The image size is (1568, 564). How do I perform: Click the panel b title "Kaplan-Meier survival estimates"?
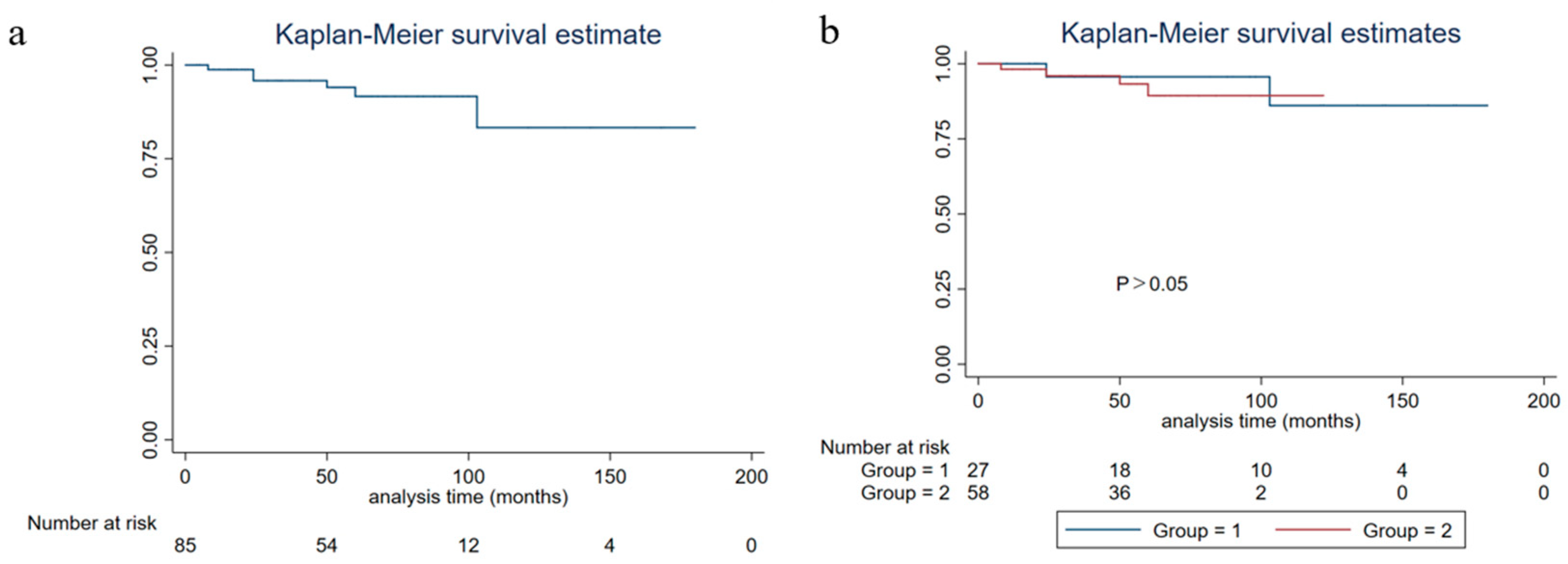pos(1260,33)
